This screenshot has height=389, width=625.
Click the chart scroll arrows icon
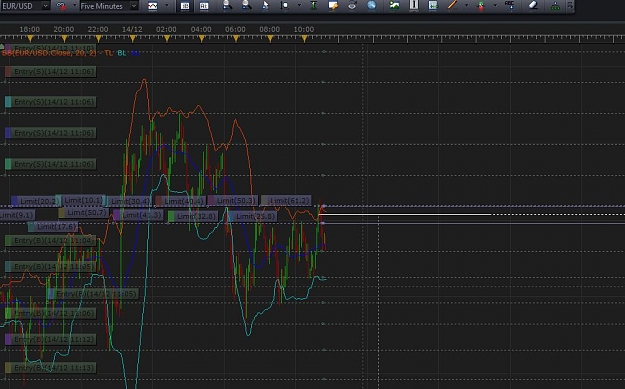(433, 5)
